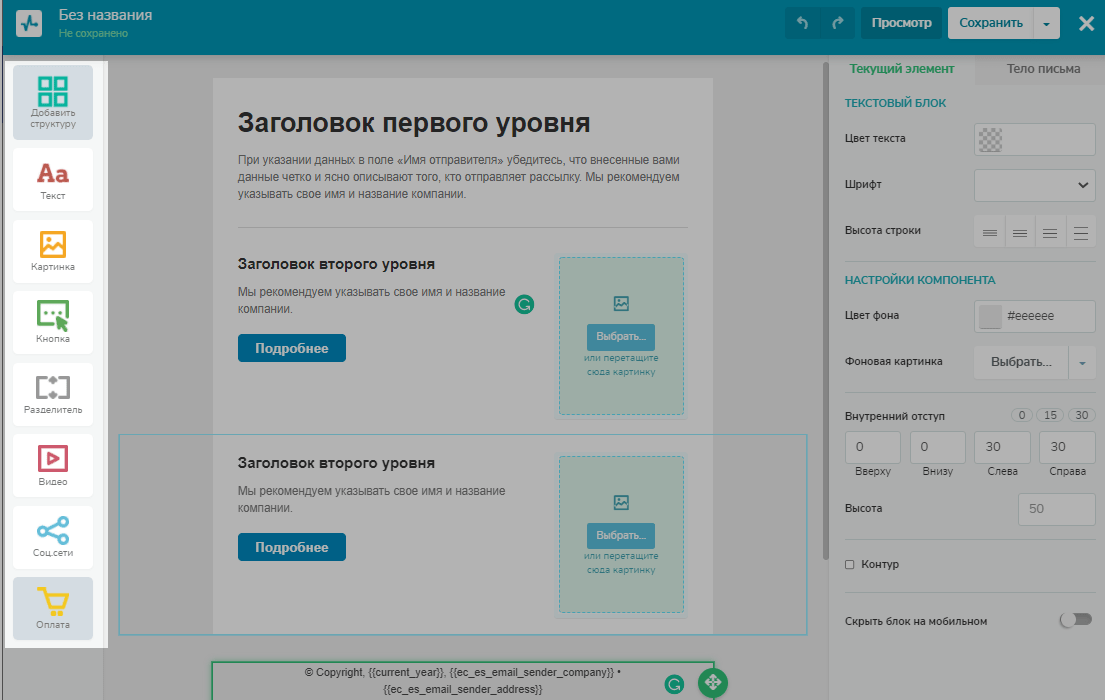Viewport: 1105px width, 700px height.
Task: Open the Текущий элемент tab
Action: [x=901, y=69]
